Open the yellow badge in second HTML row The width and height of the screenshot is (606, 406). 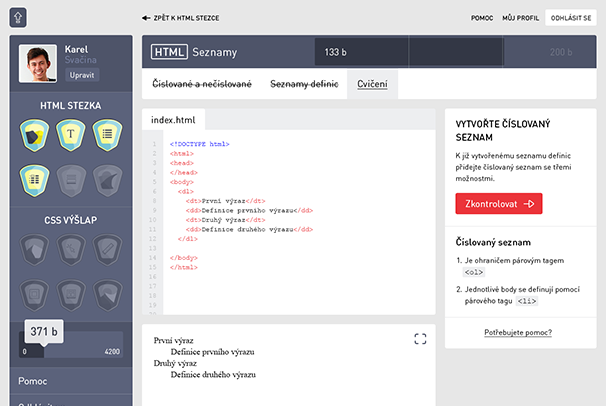tap(34, 179)
